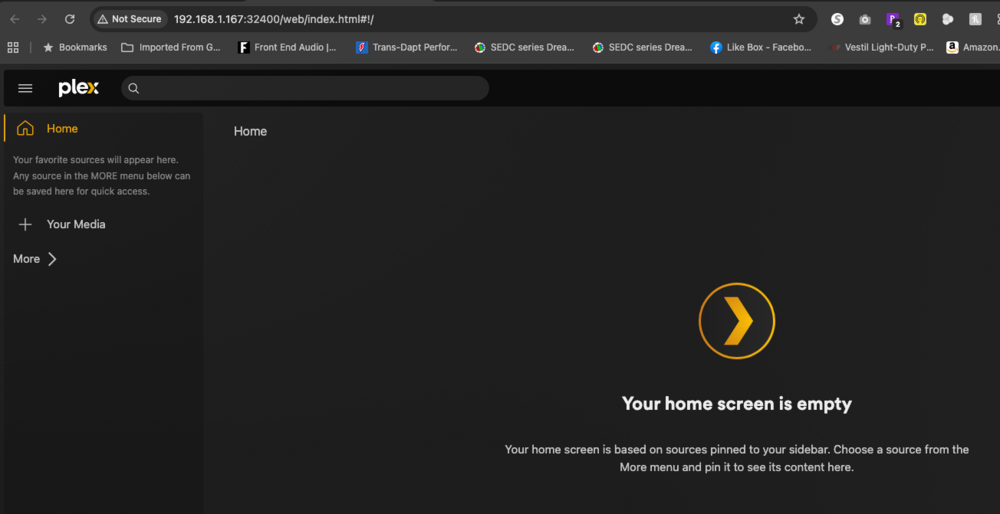Bookmark this page with the star
This screenshot has width=1000, height=514.
tap(798, 19)
